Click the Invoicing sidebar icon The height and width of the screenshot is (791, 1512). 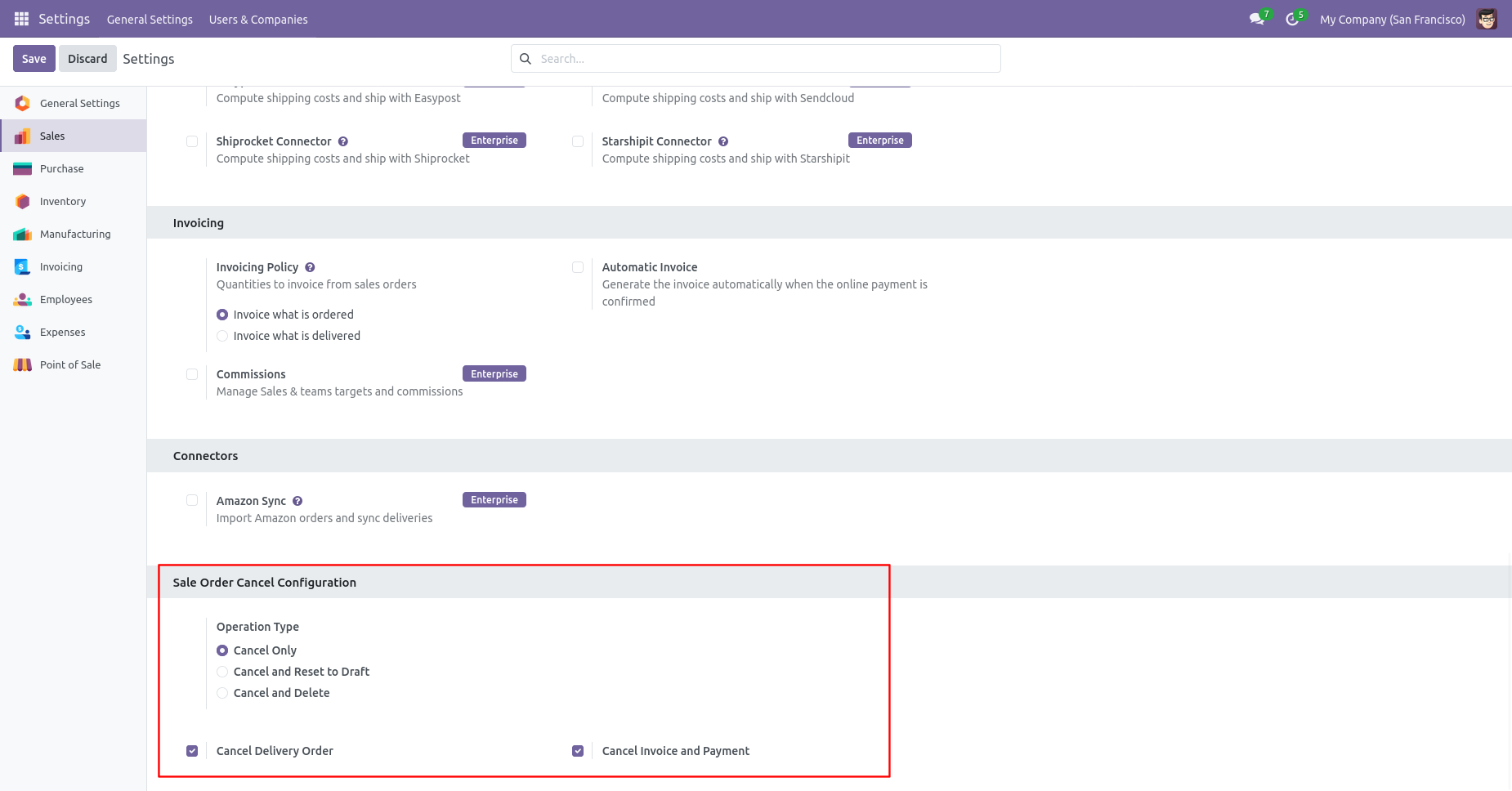[23, 266]
